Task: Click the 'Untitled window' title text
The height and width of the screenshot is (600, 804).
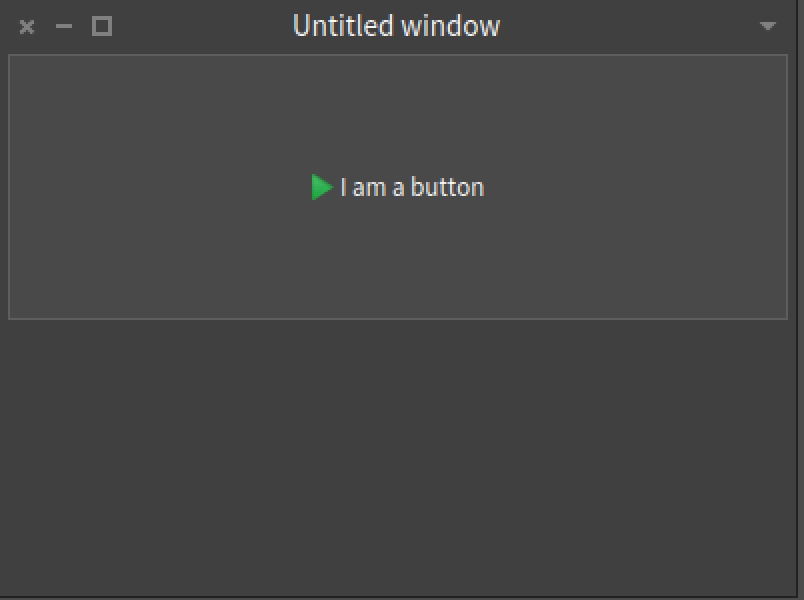Action: (396, 26)
